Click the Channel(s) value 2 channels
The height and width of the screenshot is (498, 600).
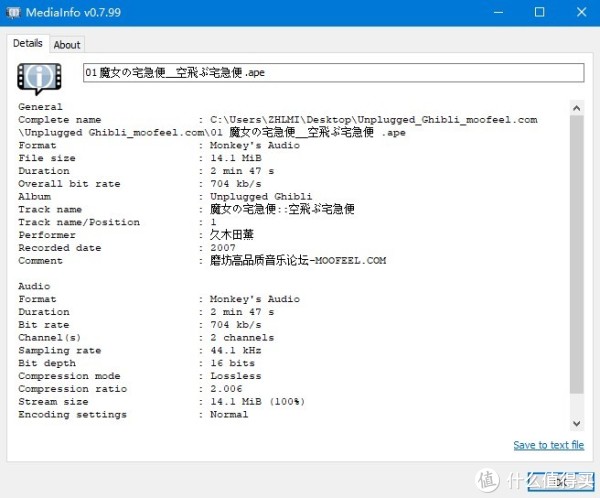point(242,338)
